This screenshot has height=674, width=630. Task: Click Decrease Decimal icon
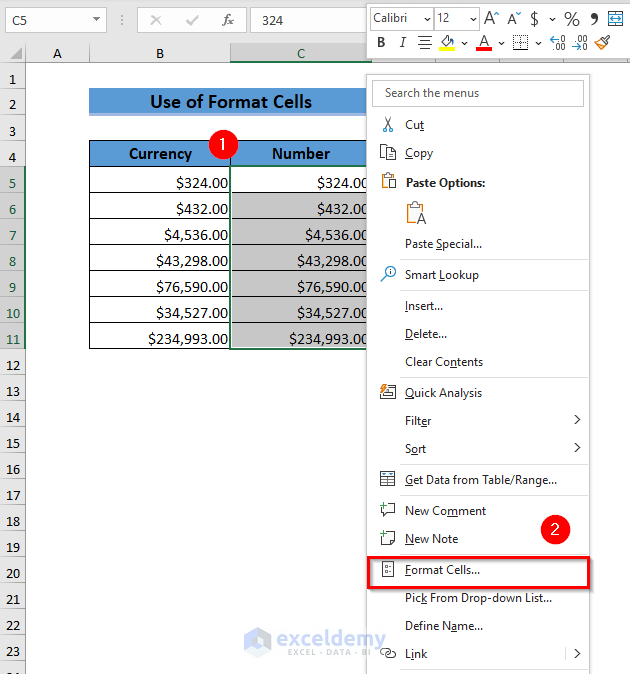point(580,43)
